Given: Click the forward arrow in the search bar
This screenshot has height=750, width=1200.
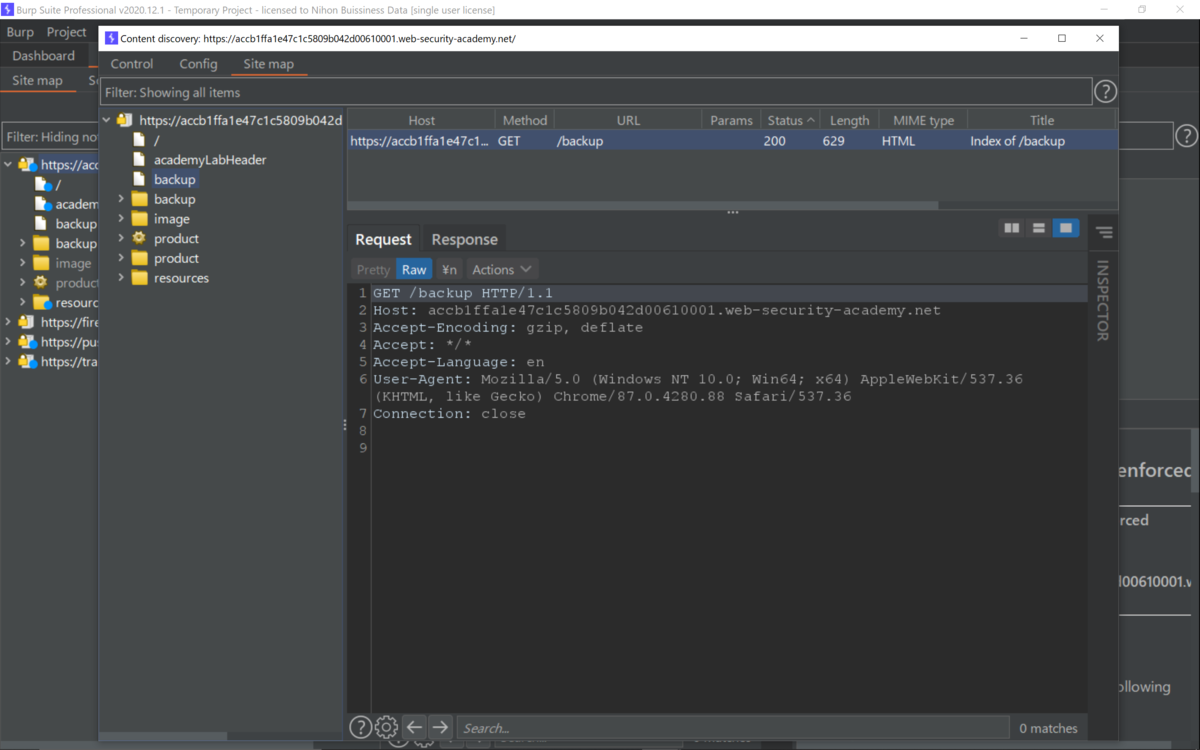Looking at the screenshot, I should 440,727.
